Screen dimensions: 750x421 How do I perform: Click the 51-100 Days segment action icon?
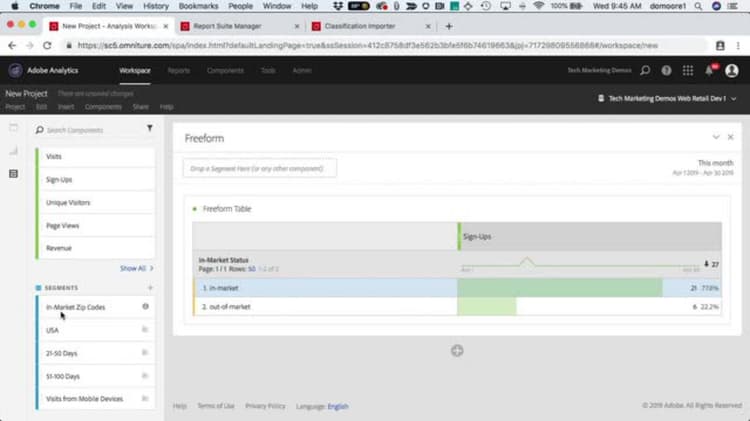point(145,376)
